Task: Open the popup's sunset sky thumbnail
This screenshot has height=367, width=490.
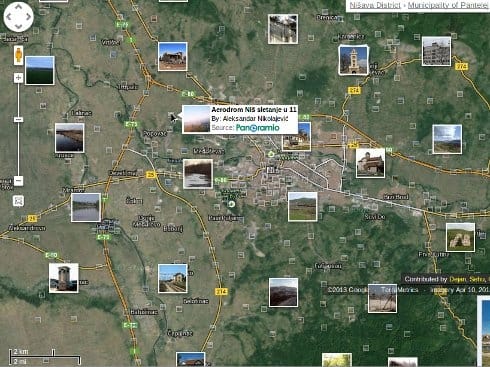Action: click(196, 119)
